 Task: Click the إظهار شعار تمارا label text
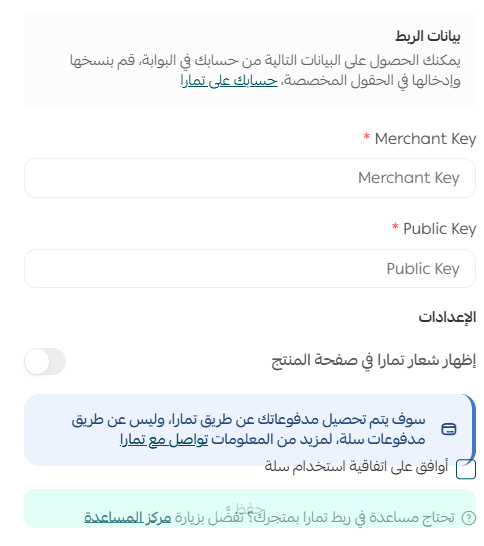pos(374,360)
